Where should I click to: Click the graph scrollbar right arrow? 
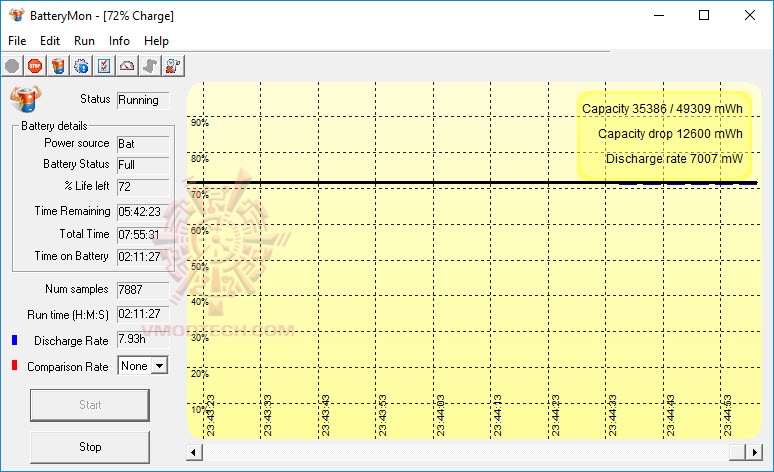(x=754, y=452)
